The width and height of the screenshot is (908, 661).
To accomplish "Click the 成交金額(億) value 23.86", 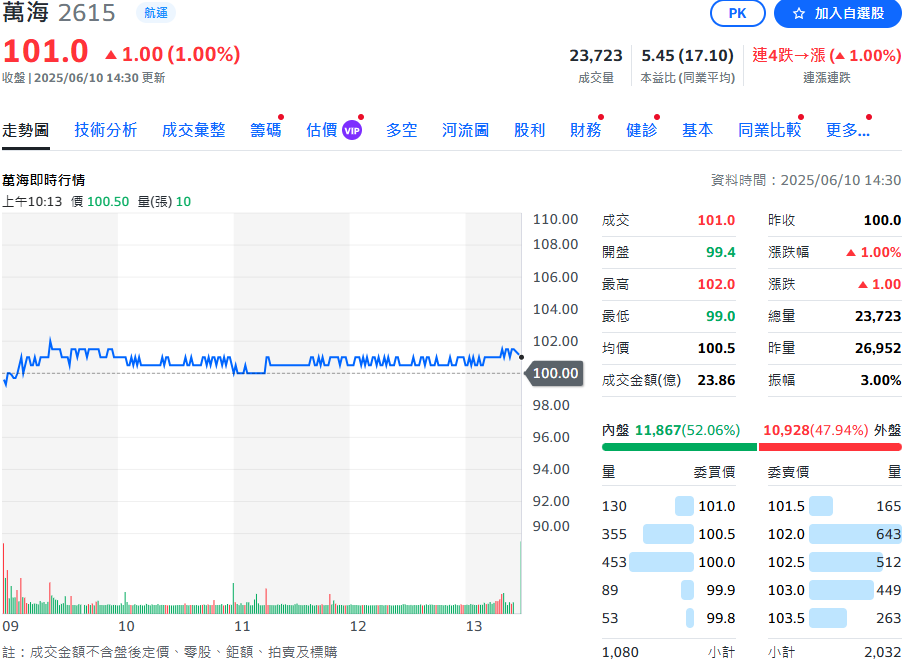I will [716, 380].
